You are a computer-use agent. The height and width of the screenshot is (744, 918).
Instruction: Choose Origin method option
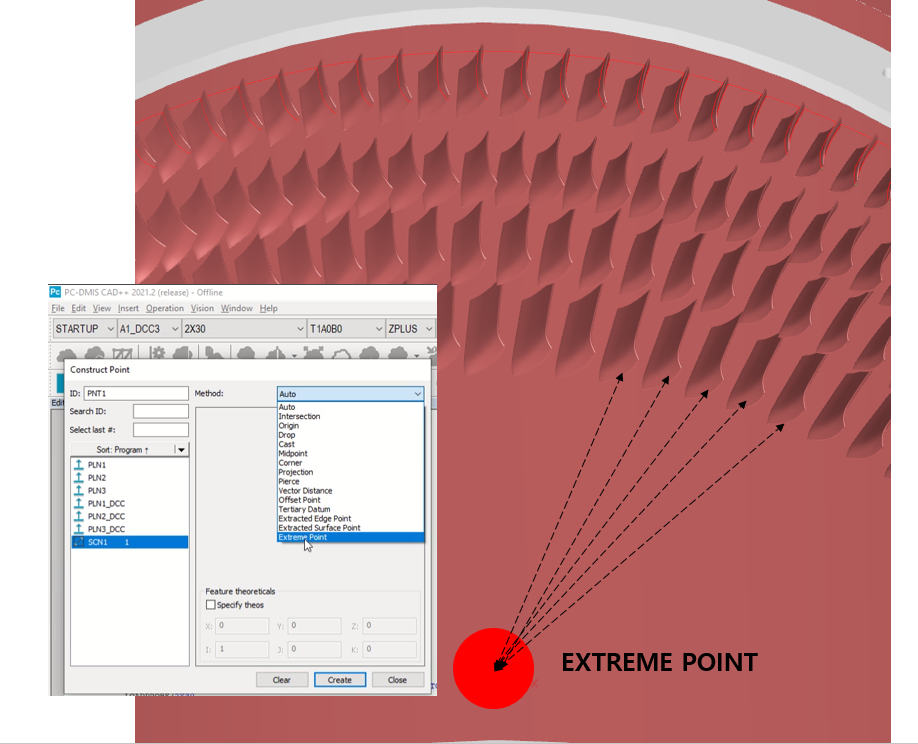coord(350,426)
